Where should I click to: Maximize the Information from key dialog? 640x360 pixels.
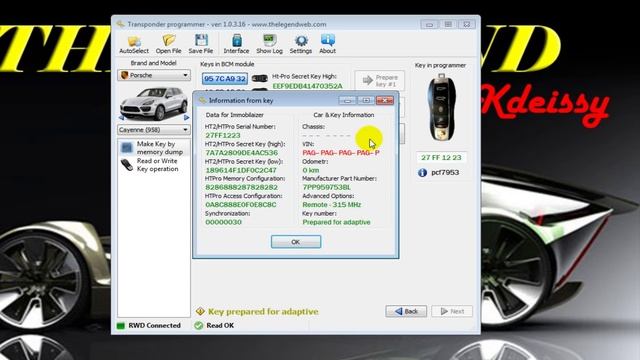click(366, 100)
